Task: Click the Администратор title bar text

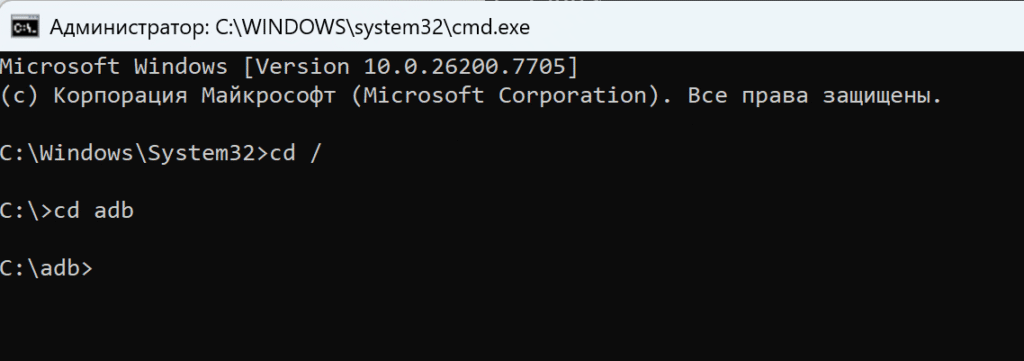Action: pyautogui.click(x=129, y=27)
